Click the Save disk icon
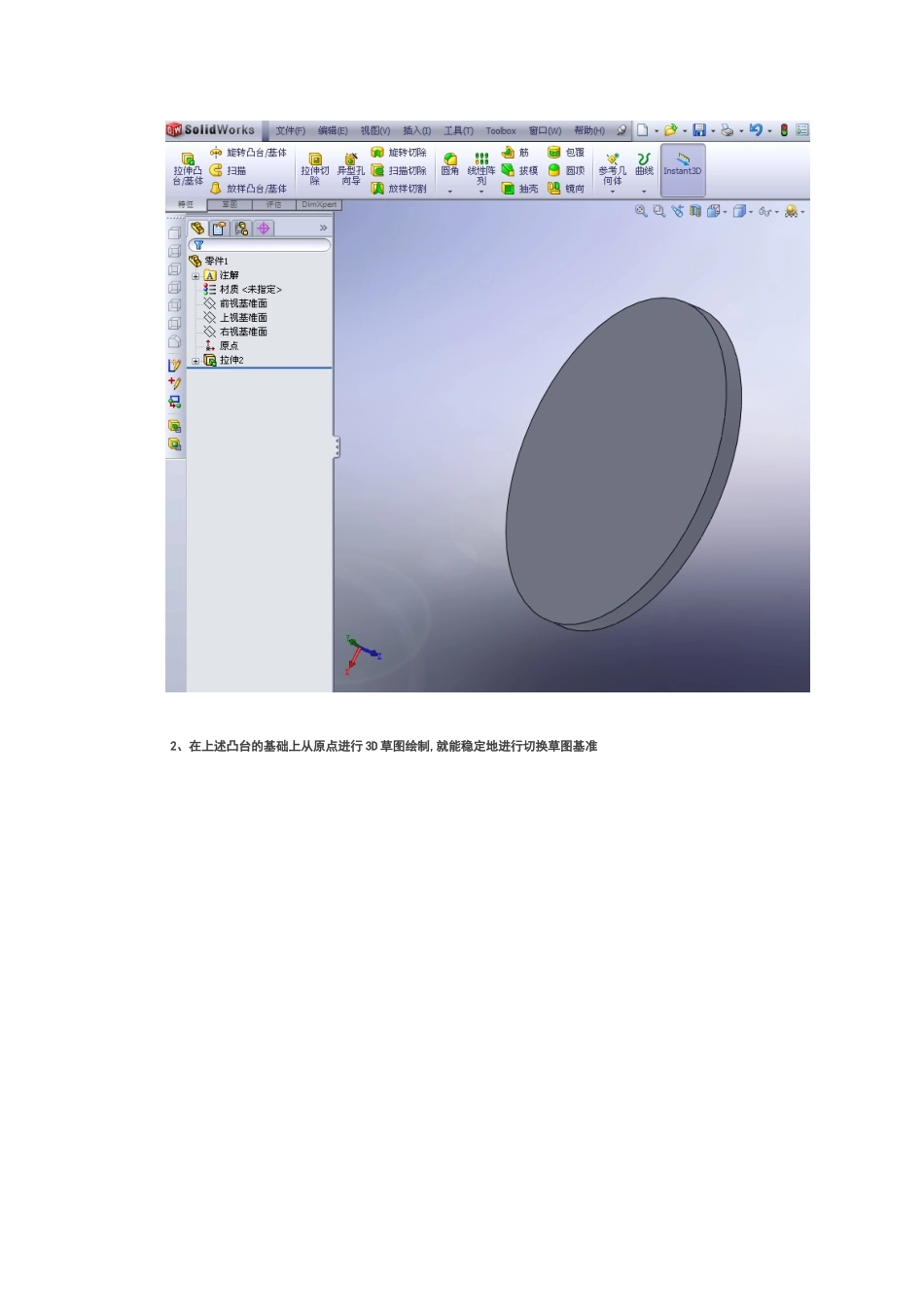 click(x=698, y=130)
